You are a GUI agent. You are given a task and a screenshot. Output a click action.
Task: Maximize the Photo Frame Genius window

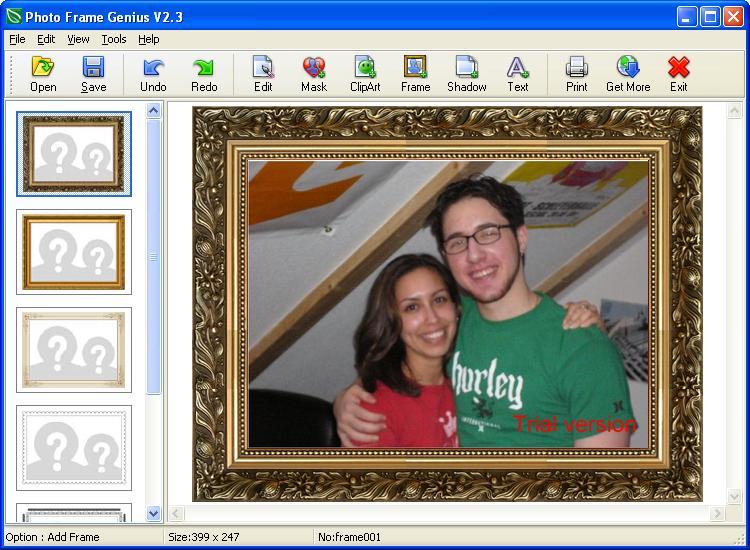point(710,17)
